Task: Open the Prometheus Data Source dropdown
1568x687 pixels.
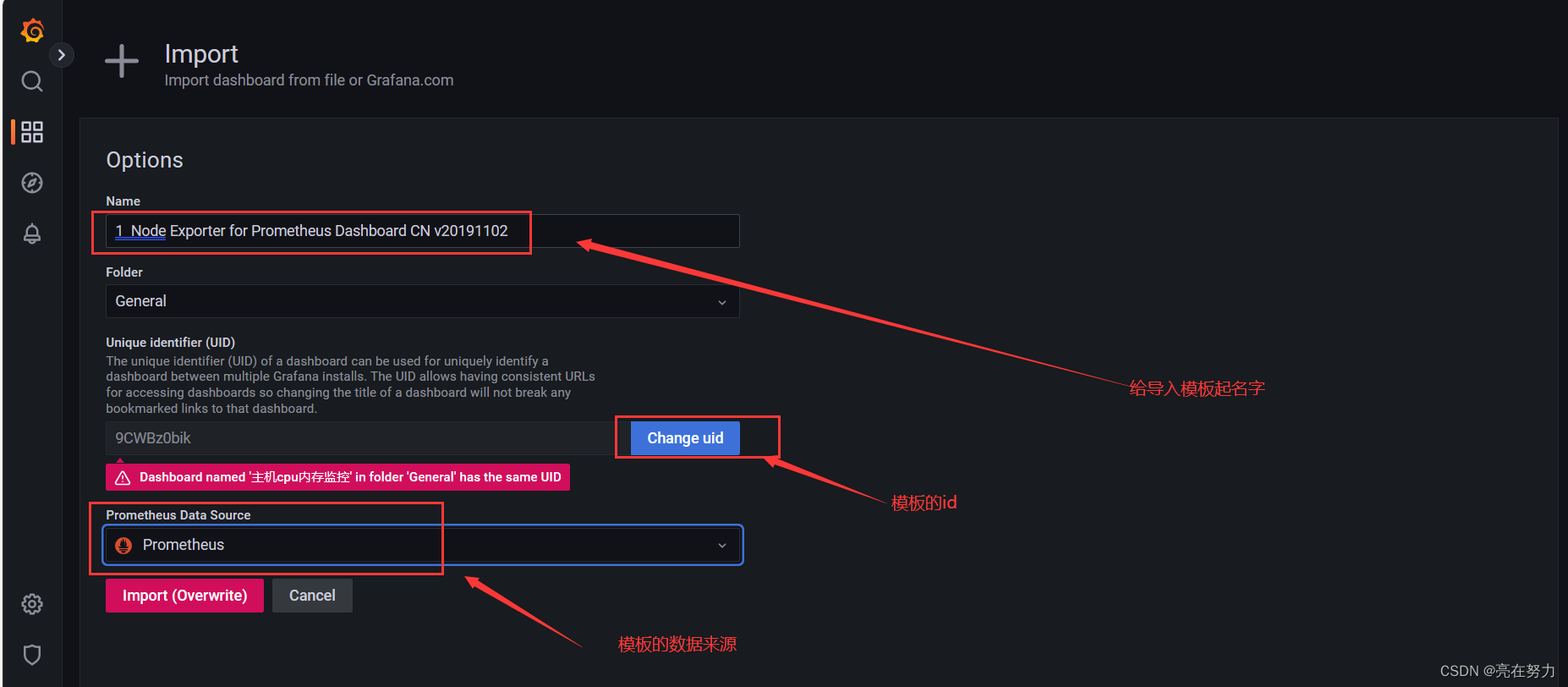Action: click(x=422, y=545)
